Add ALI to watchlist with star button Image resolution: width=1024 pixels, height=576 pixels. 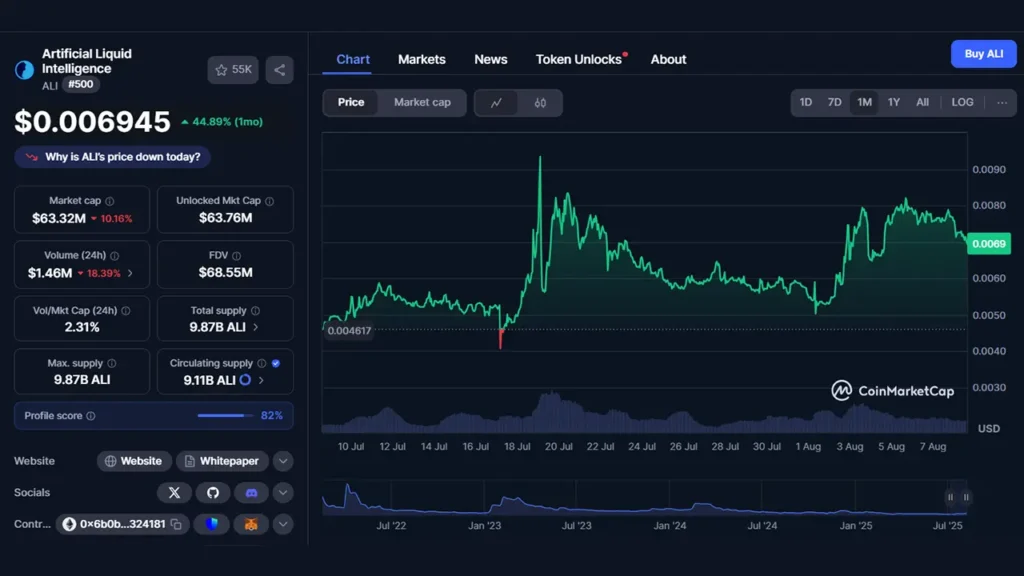pyautogui.click(x=233, y=70)
